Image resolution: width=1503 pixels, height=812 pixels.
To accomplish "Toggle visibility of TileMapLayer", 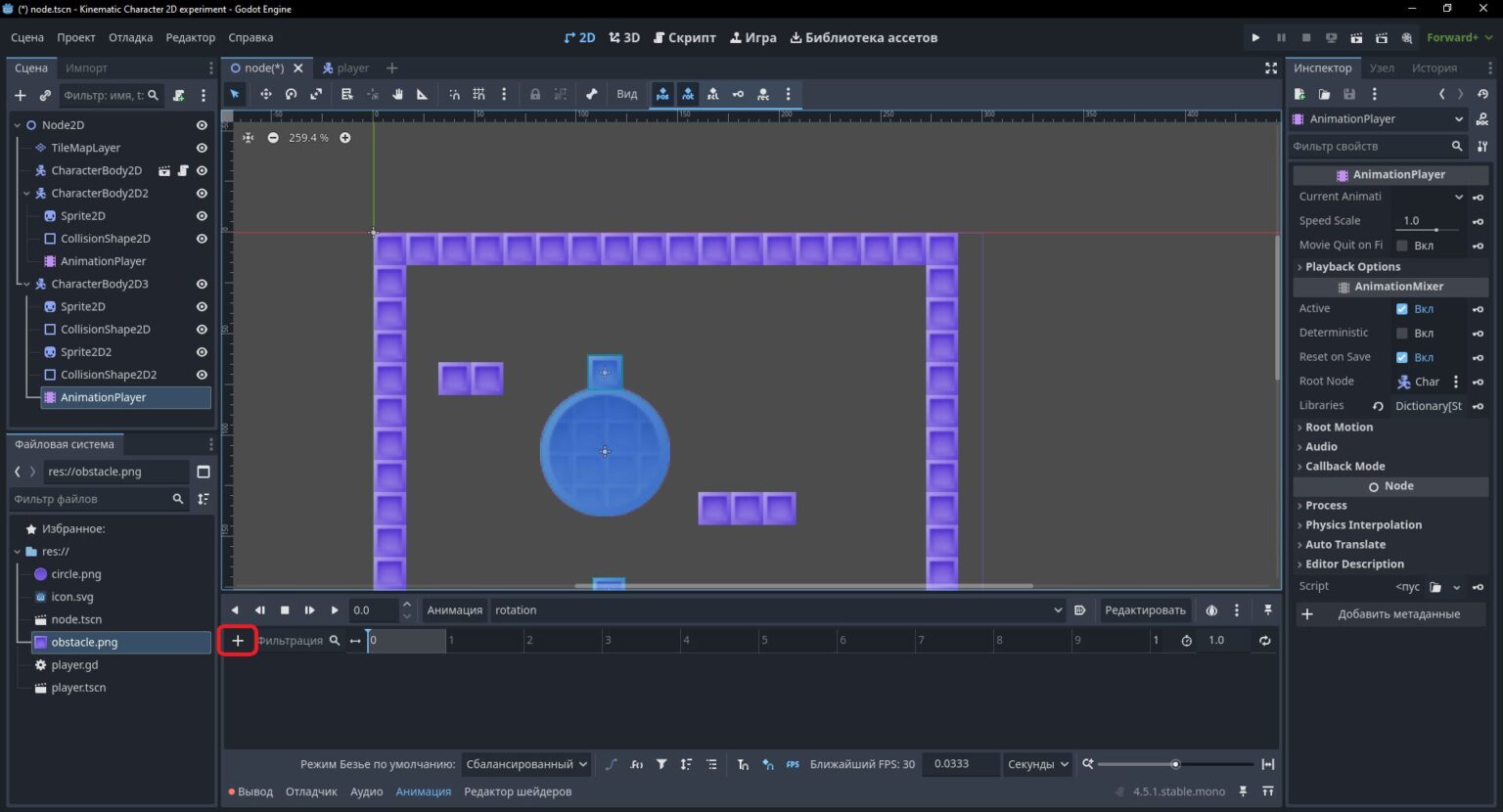I will [202, 148].
